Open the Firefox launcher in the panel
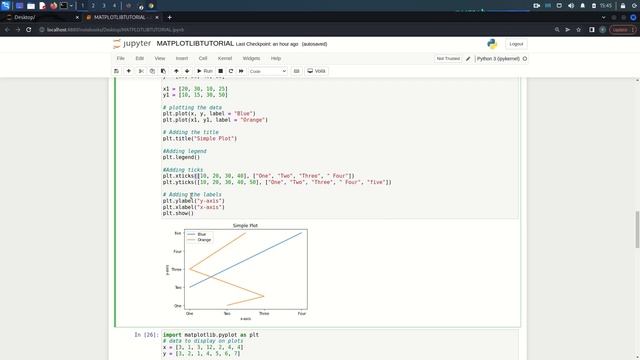The width and height of the screenshot is (640, 360). [53, 6]
